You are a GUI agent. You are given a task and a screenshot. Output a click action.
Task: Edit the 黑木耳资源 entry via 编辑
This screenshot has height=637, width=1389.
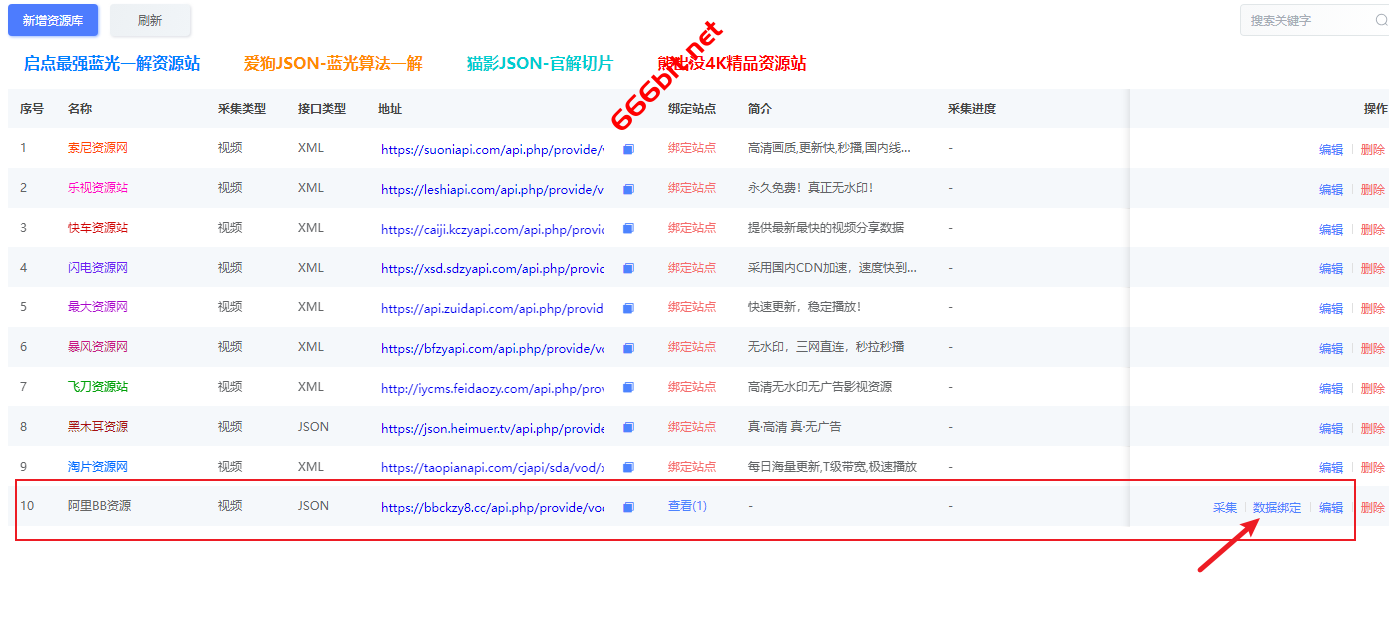click(1331, 427)
